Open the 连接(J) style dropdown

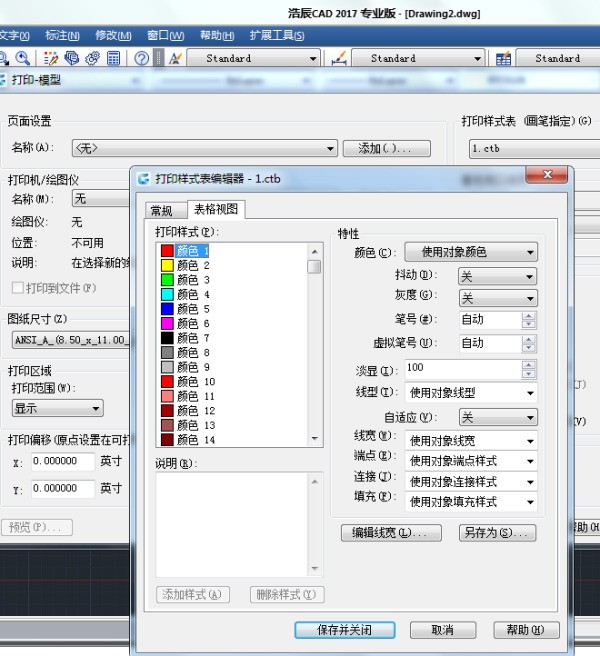pos(471,482)
